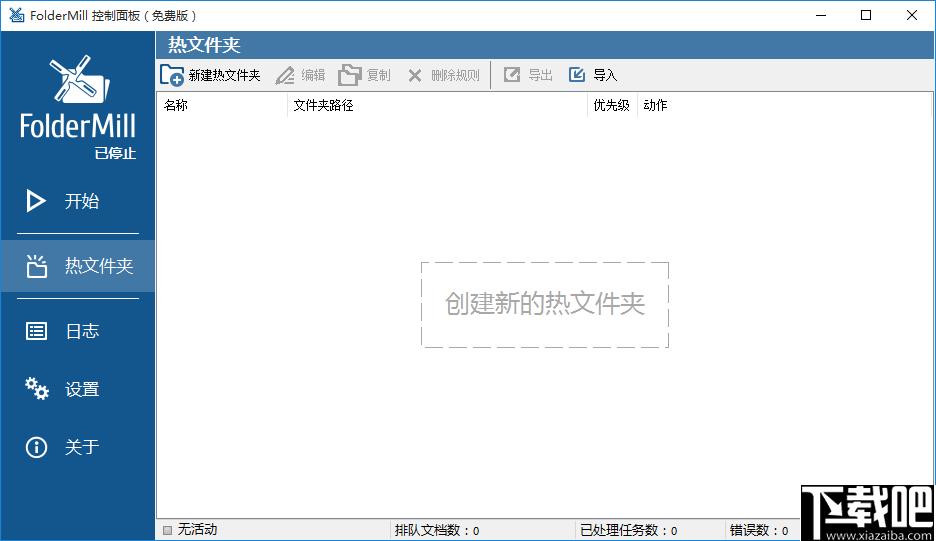
Task: Click the 已处理任务数 status bar text
Action: click(629, 530)
